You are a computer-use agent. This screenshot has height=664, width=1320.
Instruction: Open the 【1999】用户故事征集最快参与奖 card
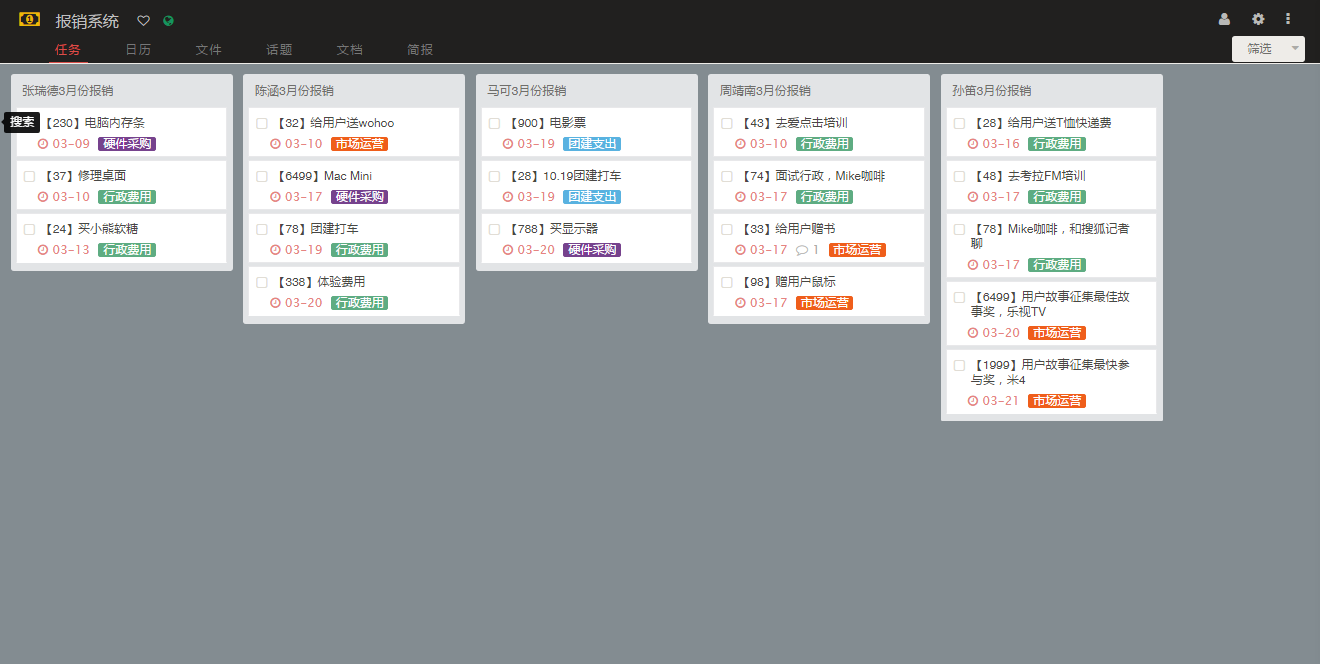click(x=1051, y=382)
